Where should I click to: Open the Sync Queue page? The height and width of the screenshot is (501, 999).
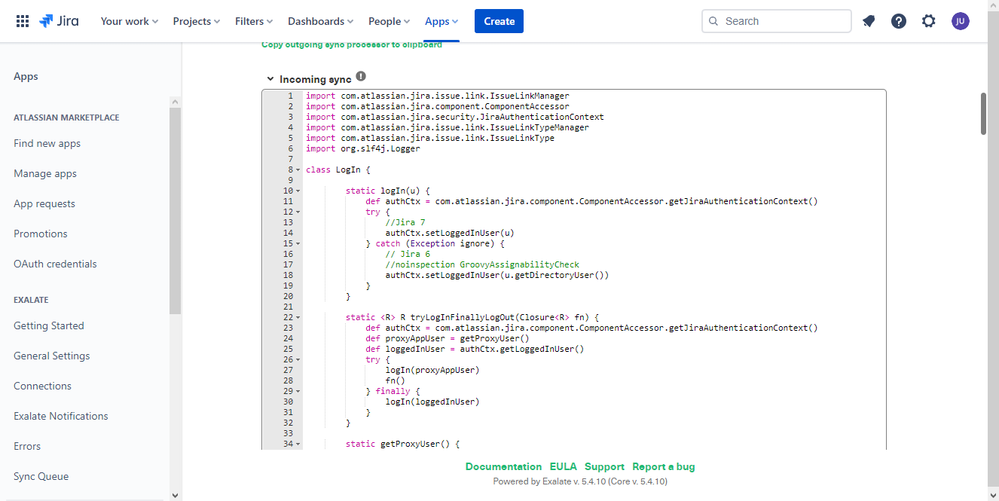[x=41, y=476]
